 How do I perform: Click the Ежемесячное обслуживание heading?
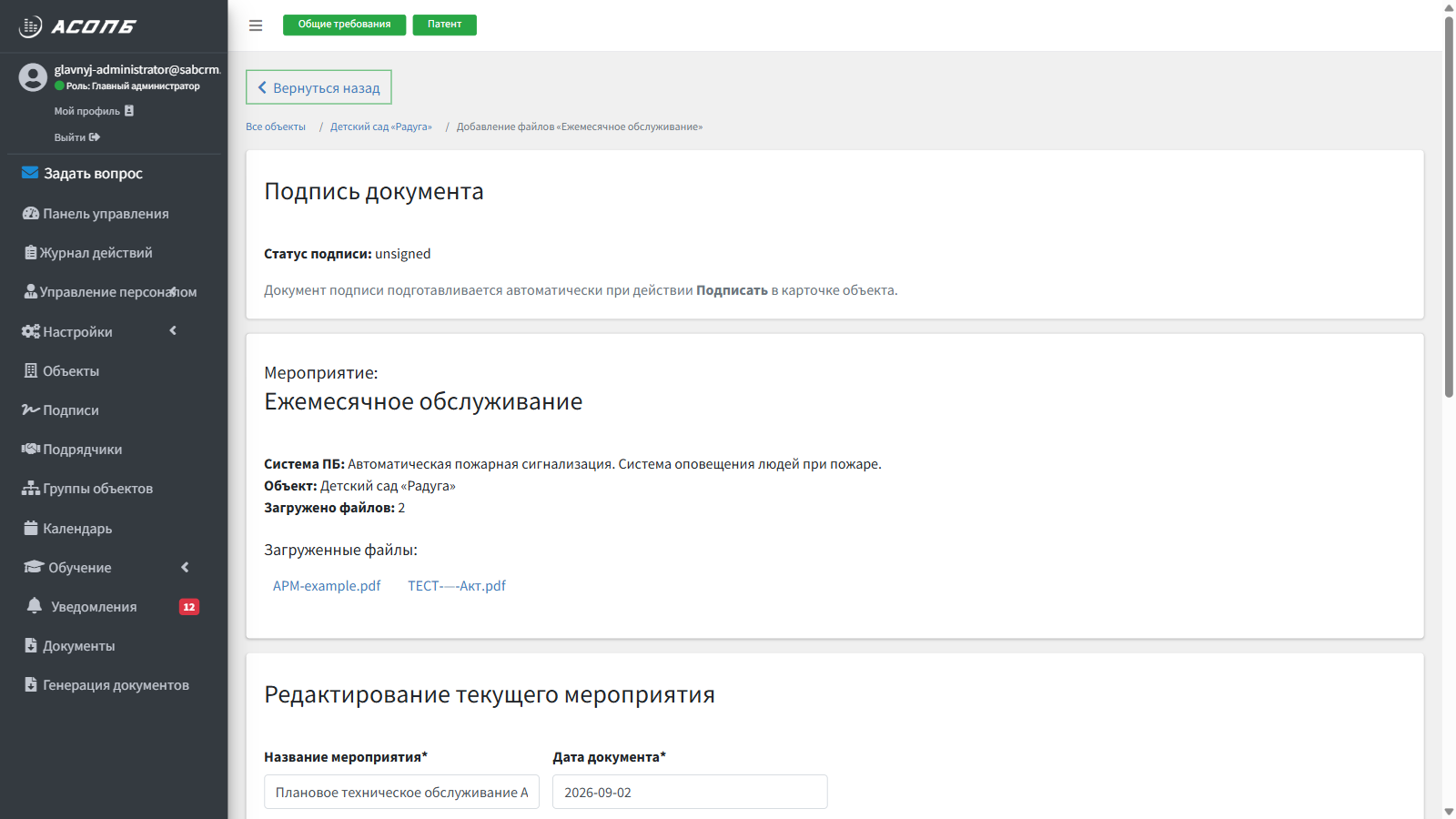[x=423, y=401]
